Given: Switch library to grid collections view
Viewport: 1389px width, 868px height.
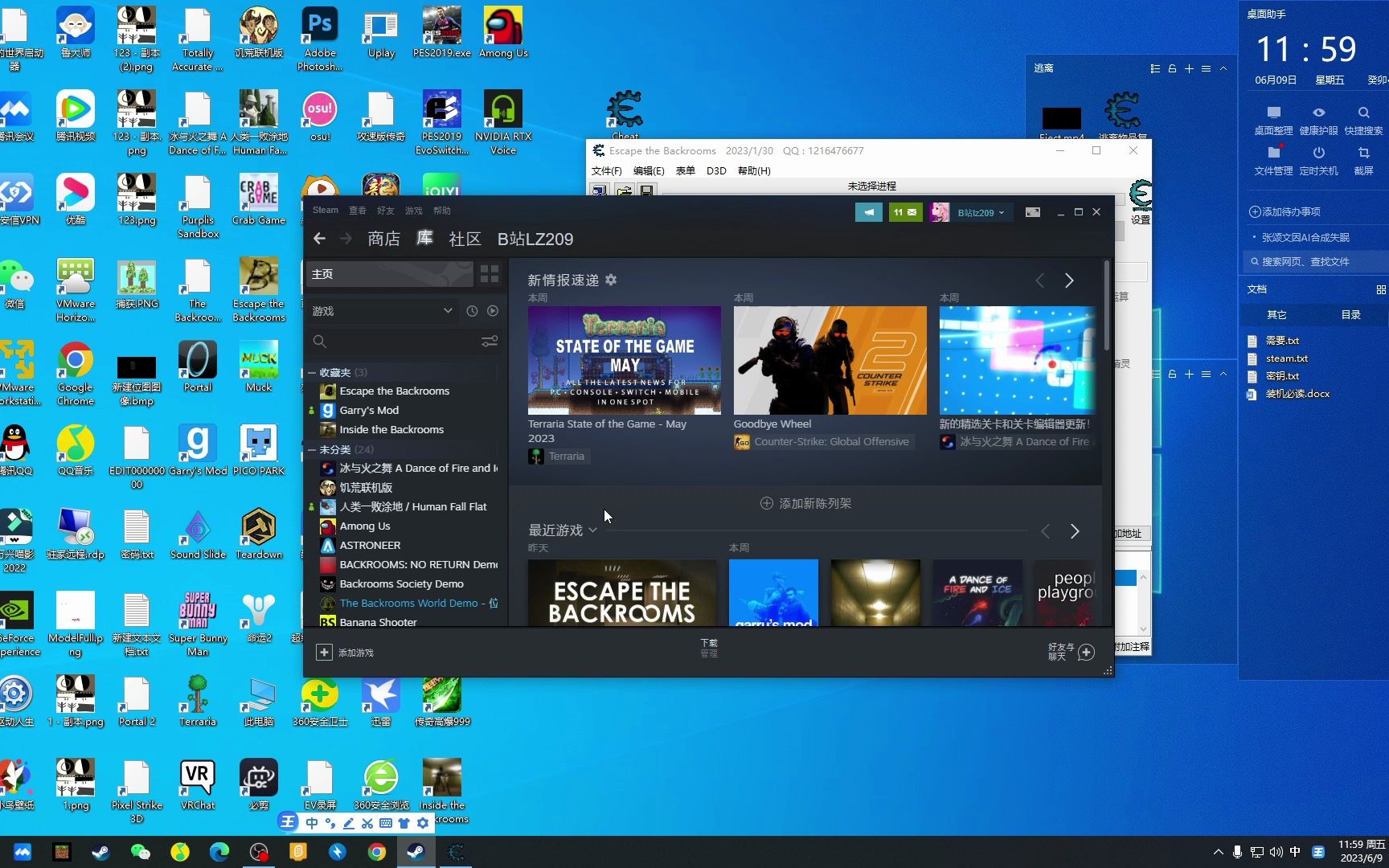Looking at the screenshot, I should [490, 274].
